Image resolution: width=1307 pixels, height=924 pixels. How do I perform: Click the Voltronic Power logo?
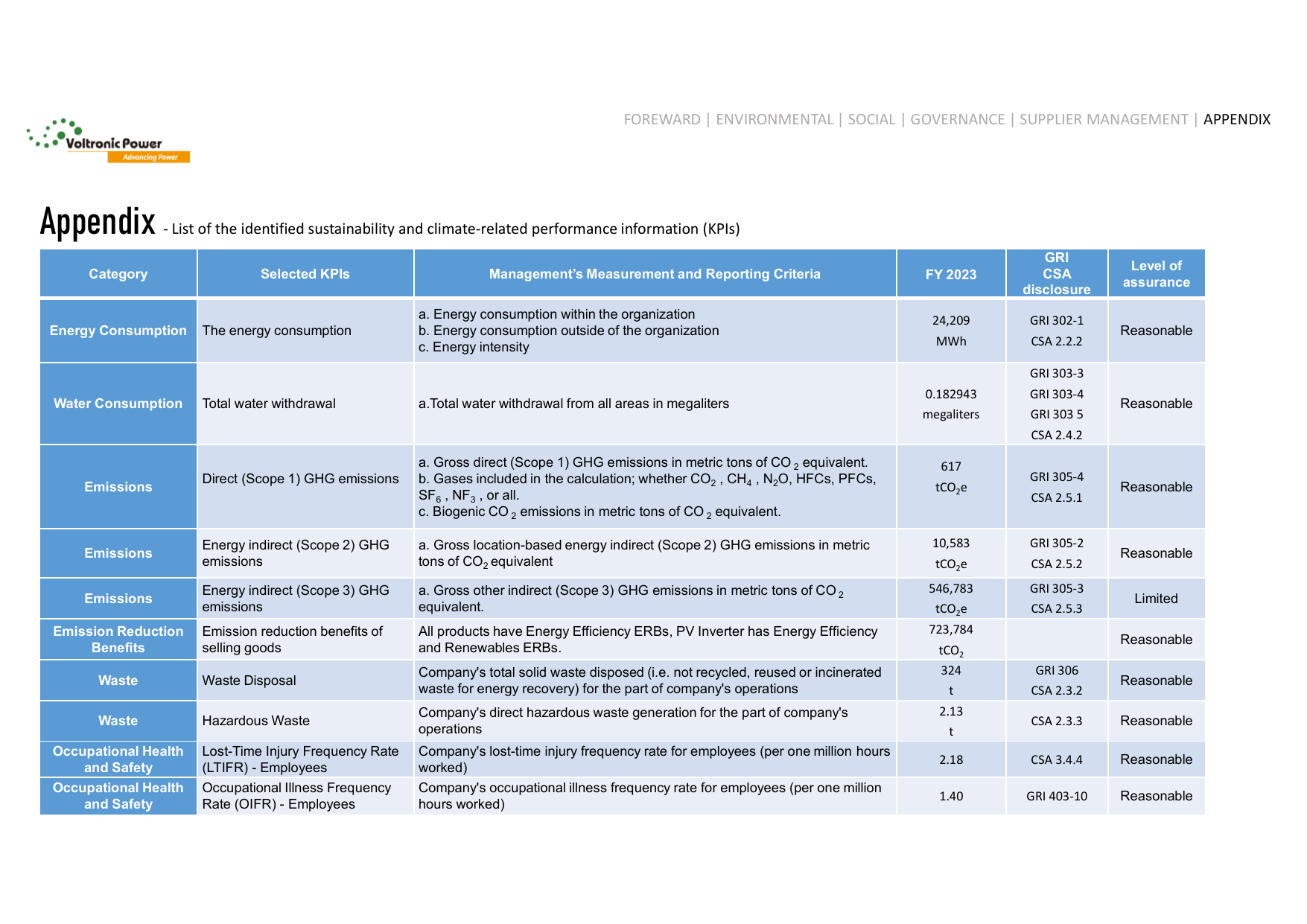click(x=109, y=140)
